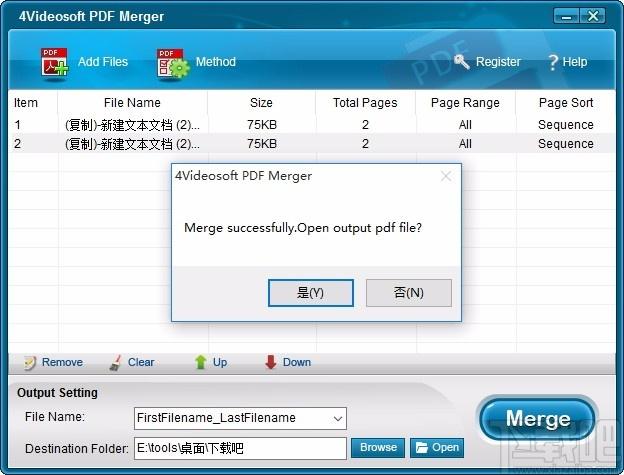
Task: Click the Register key icon
Action: tap(462, 62)
